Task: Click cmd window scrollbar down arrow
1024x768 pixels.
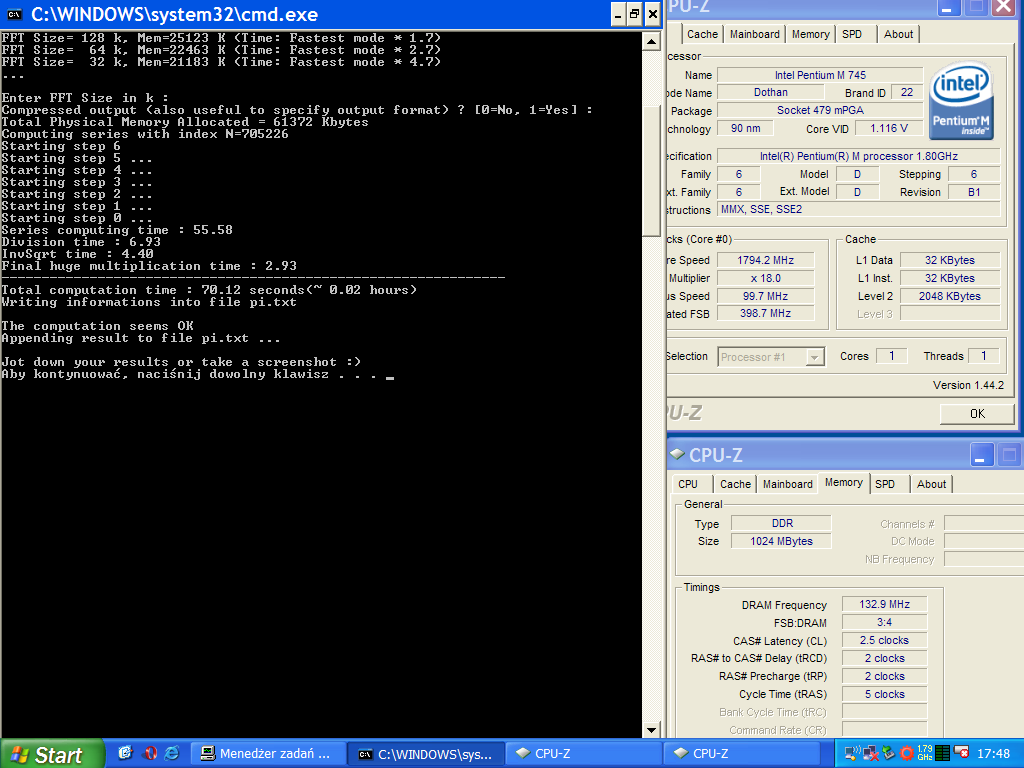Action: point(651,729)
